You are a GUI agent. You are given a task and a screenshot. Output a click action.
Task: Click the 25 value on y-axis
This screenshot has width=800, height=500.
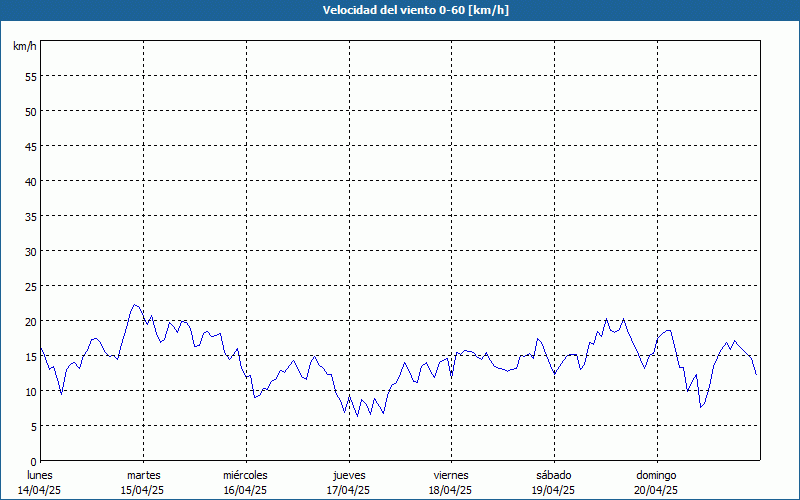[31, 287]
